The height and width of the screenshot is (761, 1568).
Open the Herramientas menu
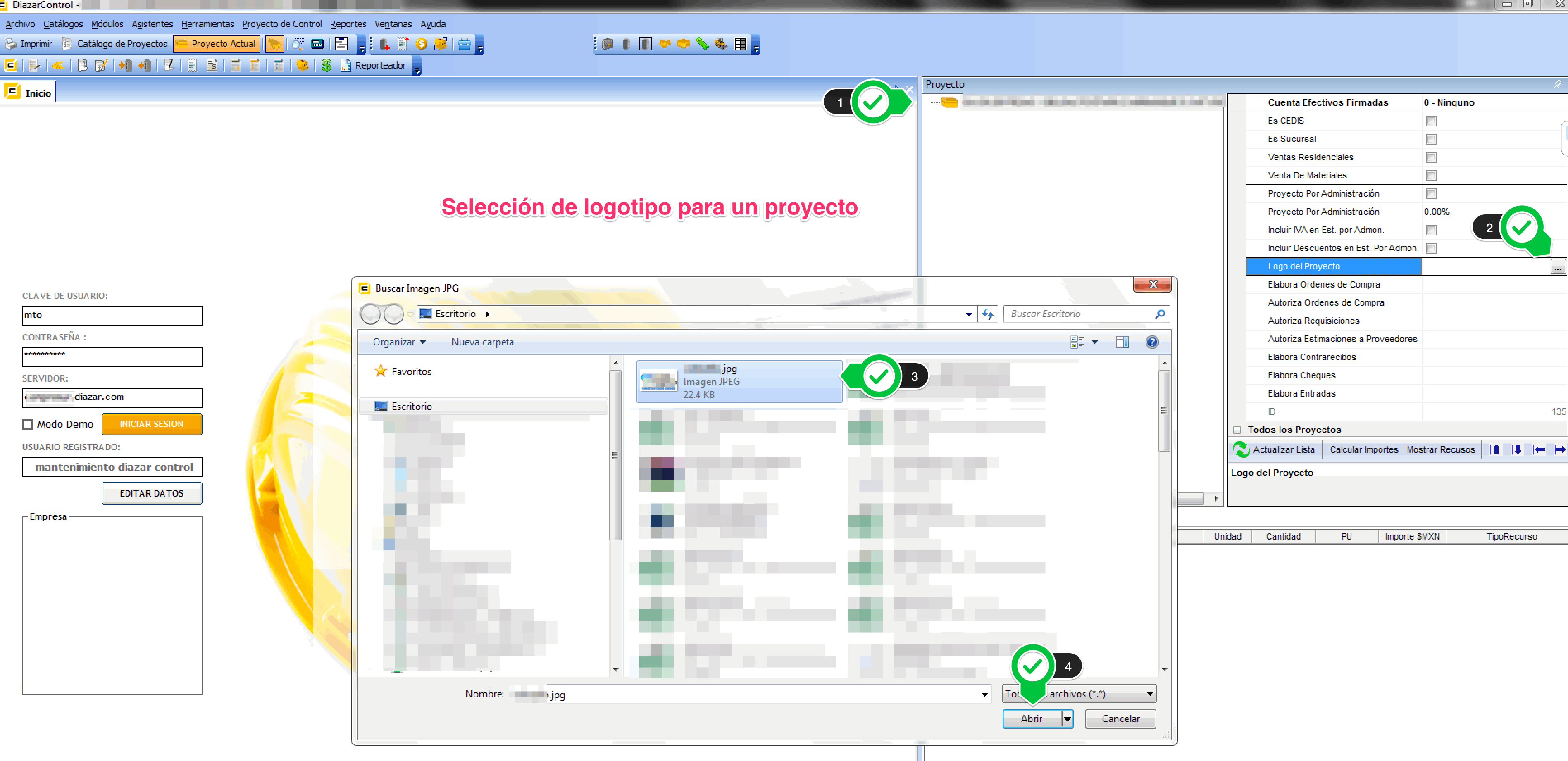[207, 24]
